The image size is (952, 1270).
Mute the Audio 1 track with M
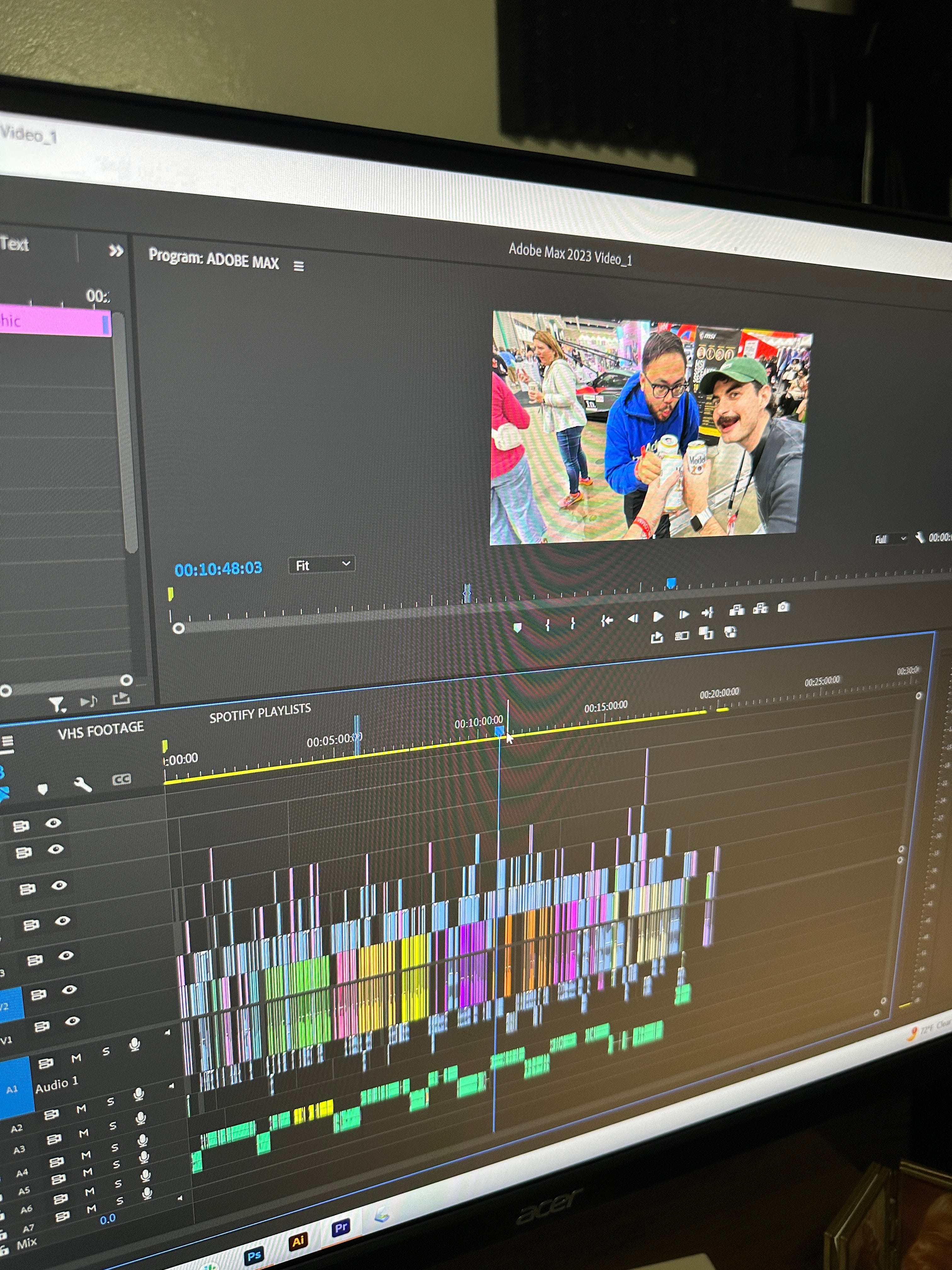tap(76, 1058)
